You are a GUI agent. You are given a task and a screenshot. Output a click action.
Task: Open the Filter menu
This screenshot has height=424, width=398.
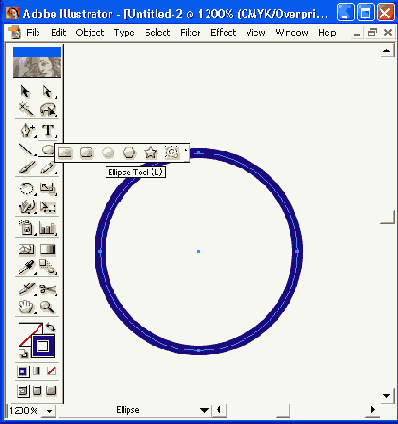(x=190, y=33)
